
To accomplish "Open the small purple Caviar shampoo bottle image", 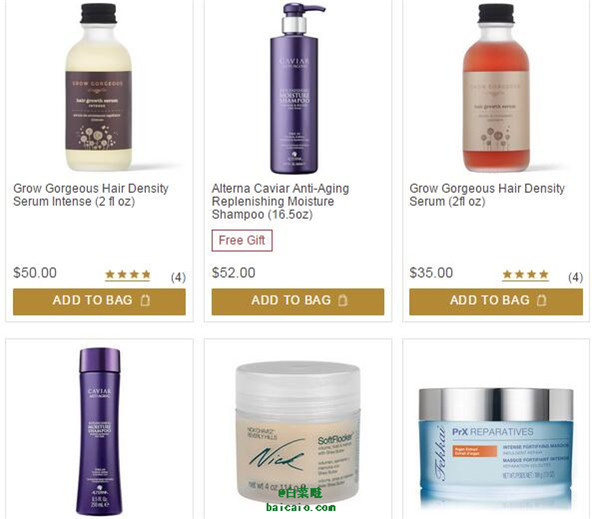I will point(100,431).
